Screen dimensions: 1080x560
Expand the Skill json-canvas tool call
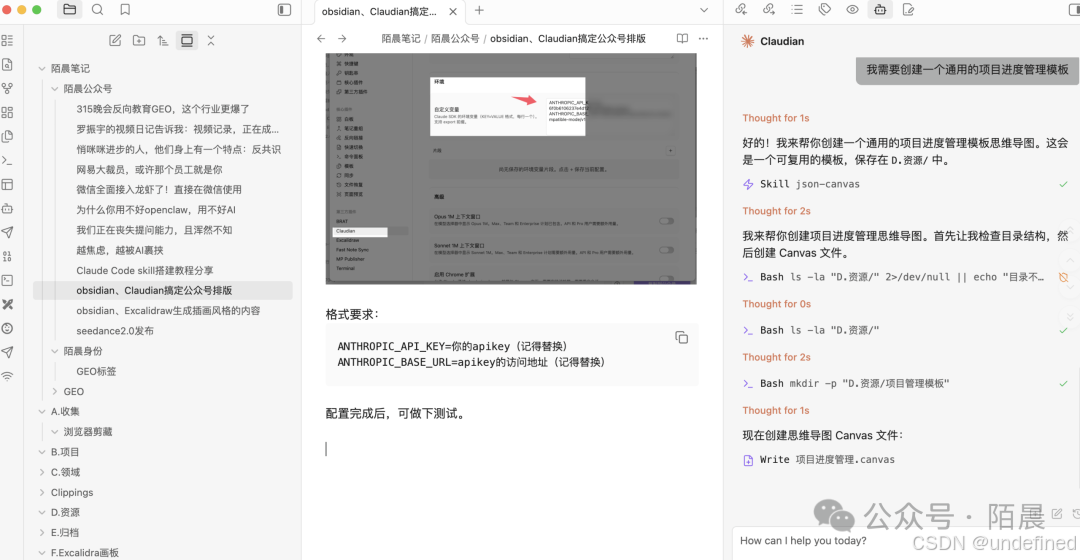click(x=905, y=184)
